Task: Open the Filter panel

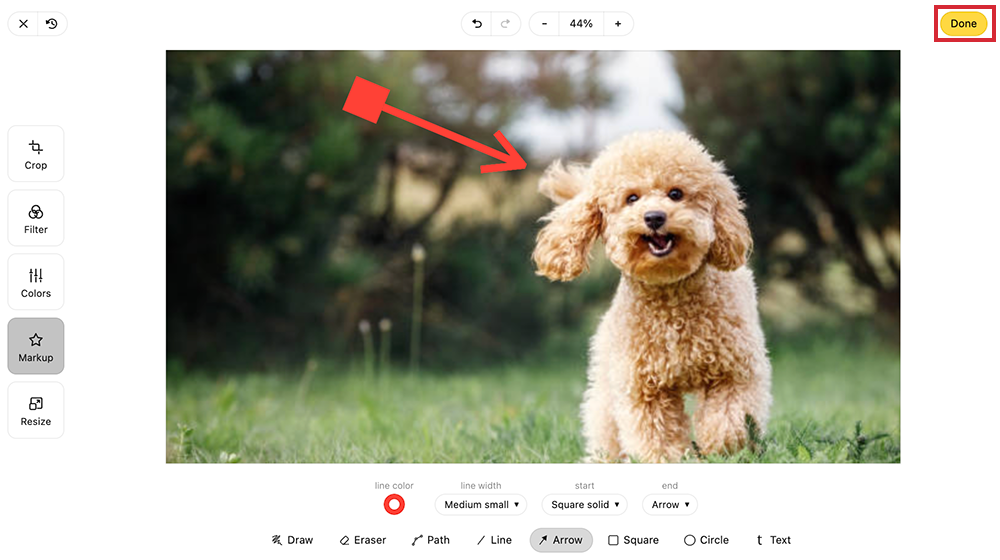Action: tap(36, 218)
